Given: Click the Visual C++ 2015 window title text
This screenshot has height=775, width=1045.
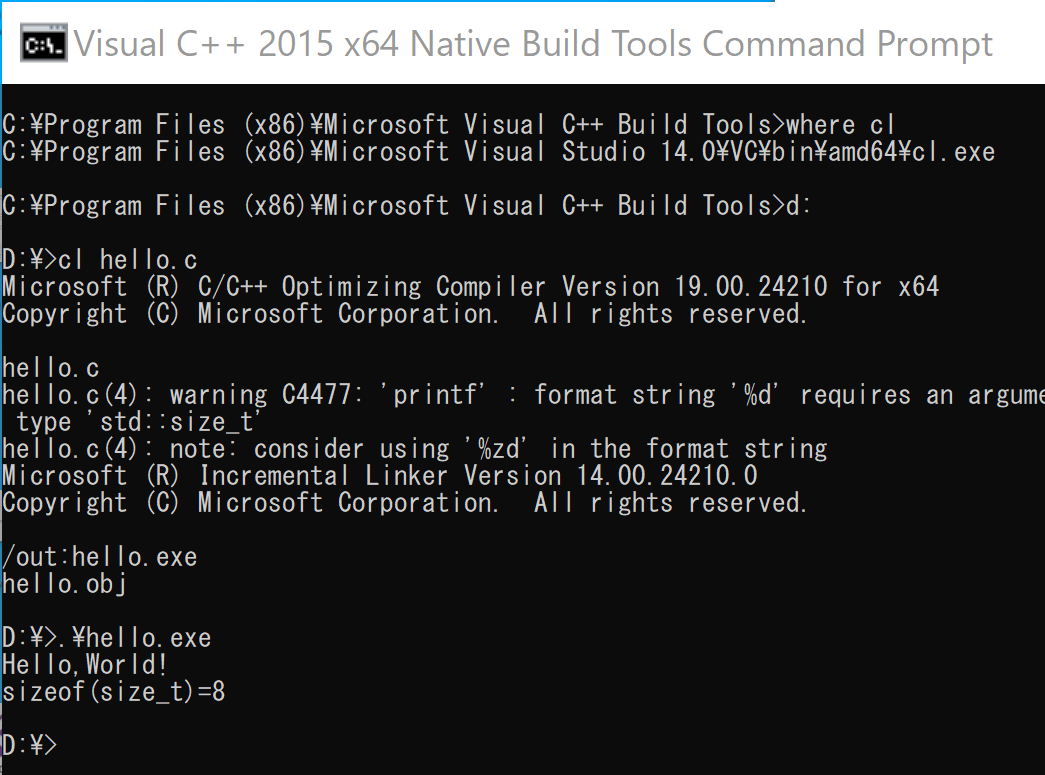Looking at the screenshot, I should (x=532, y=45).
